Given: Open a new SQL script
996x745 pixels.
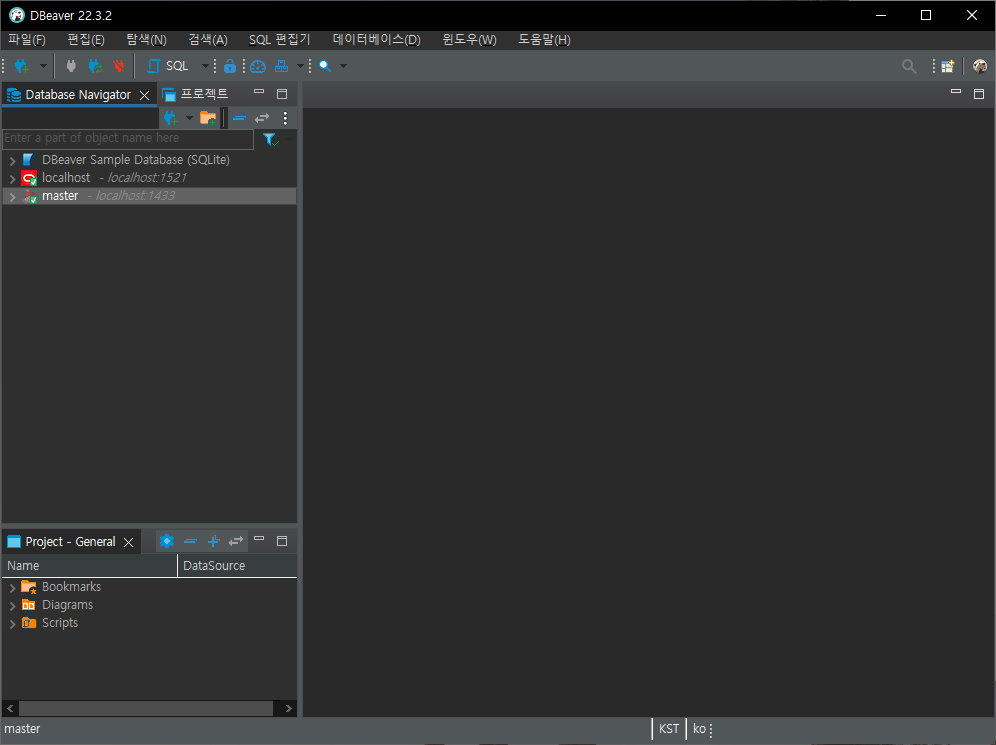Looking at the screenshot, I should coord(168,66).
